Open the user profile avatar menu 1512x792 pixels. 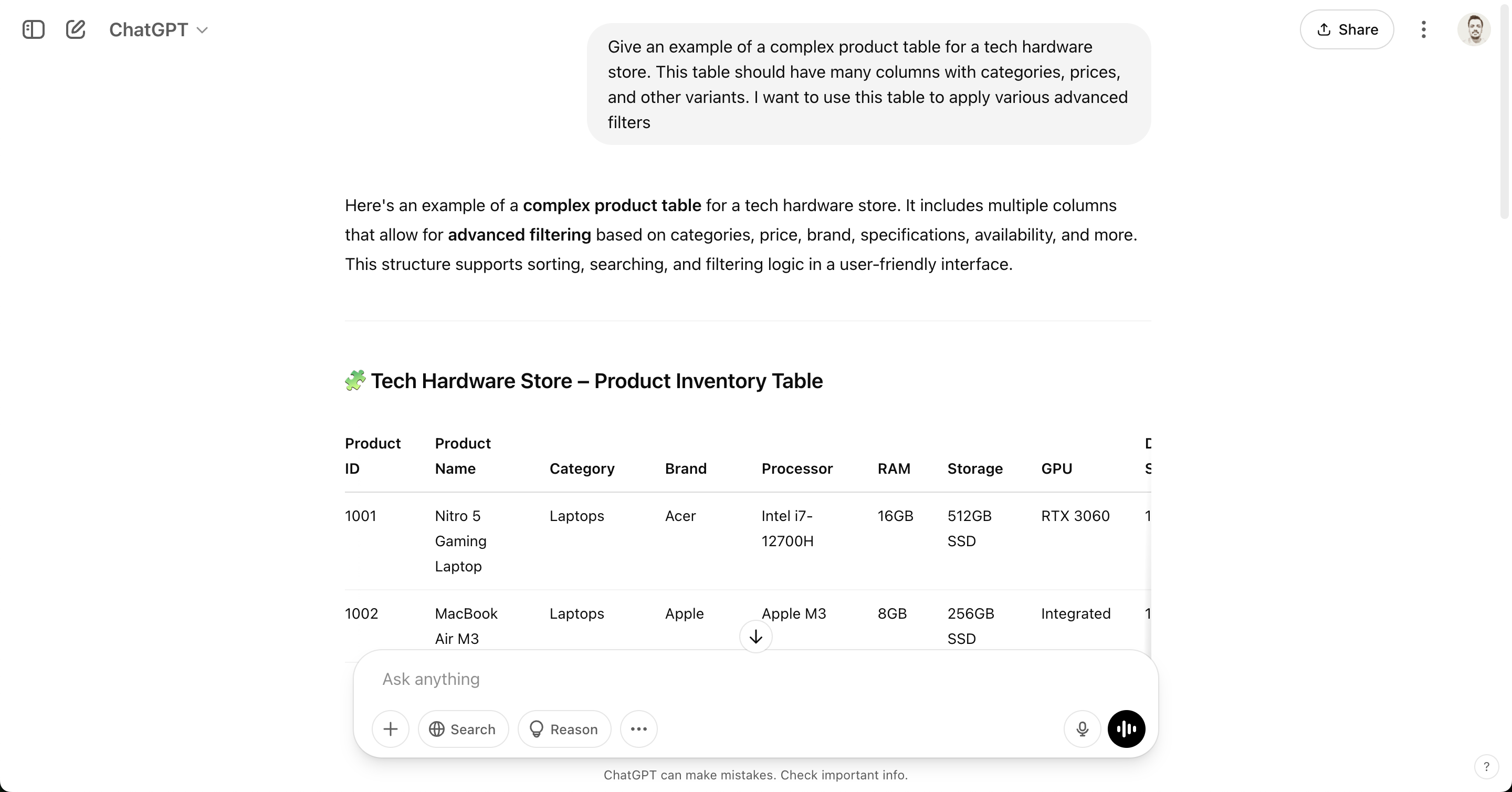1473,29
